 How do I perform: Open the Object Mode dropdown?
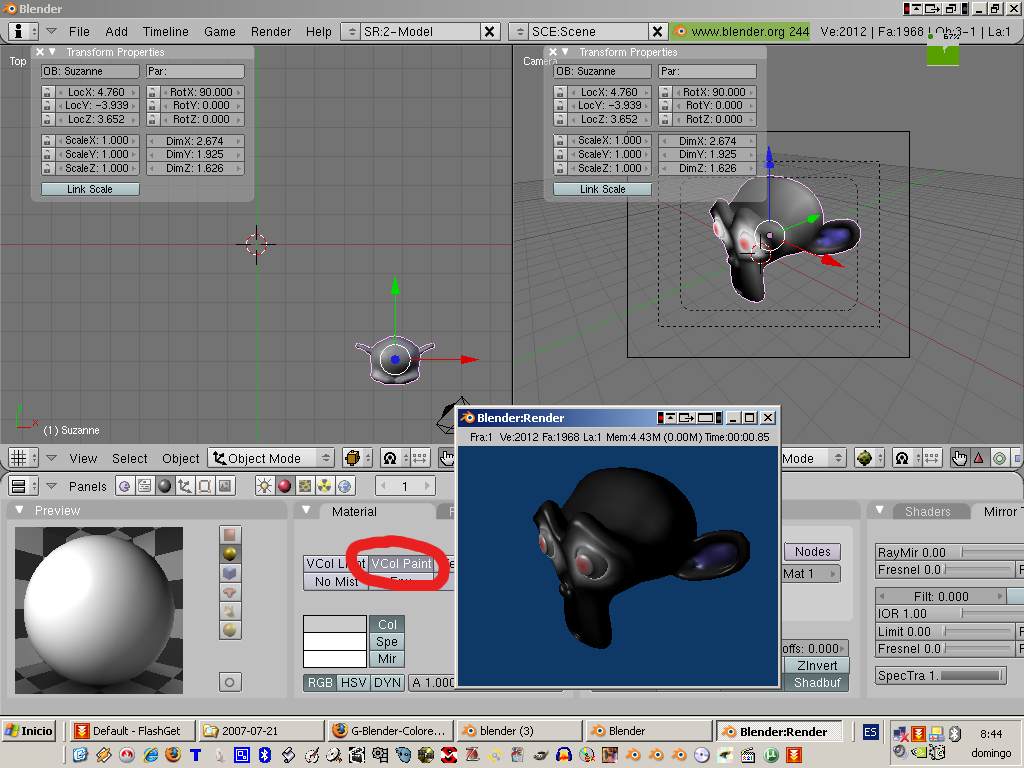(x=271, y=458)
